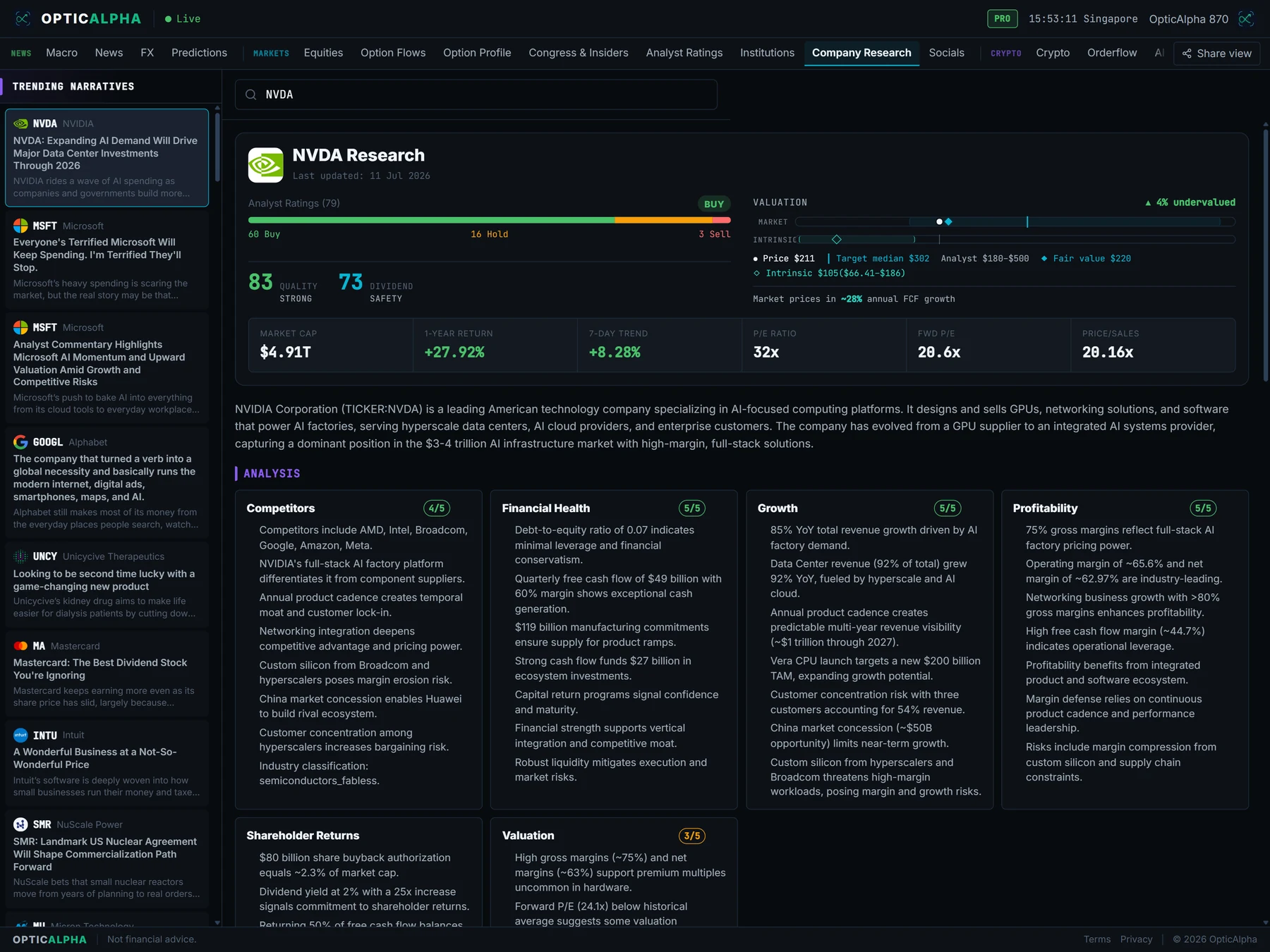Click the Live status indicator
Screen dimensions: 1270x952
[x=183, y=19]
